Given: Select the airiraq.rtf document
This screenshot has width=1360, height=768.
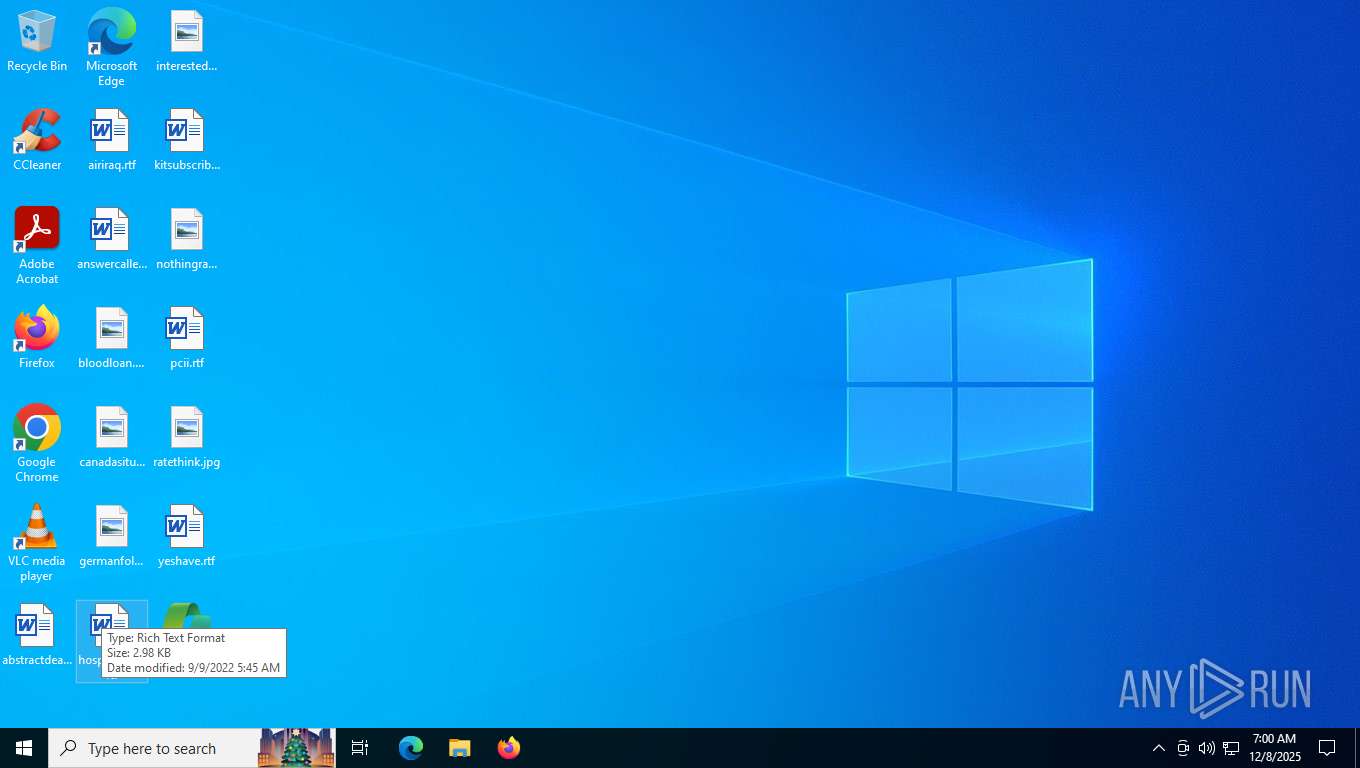Looking at the screenshot, I should tap(111, 140).
